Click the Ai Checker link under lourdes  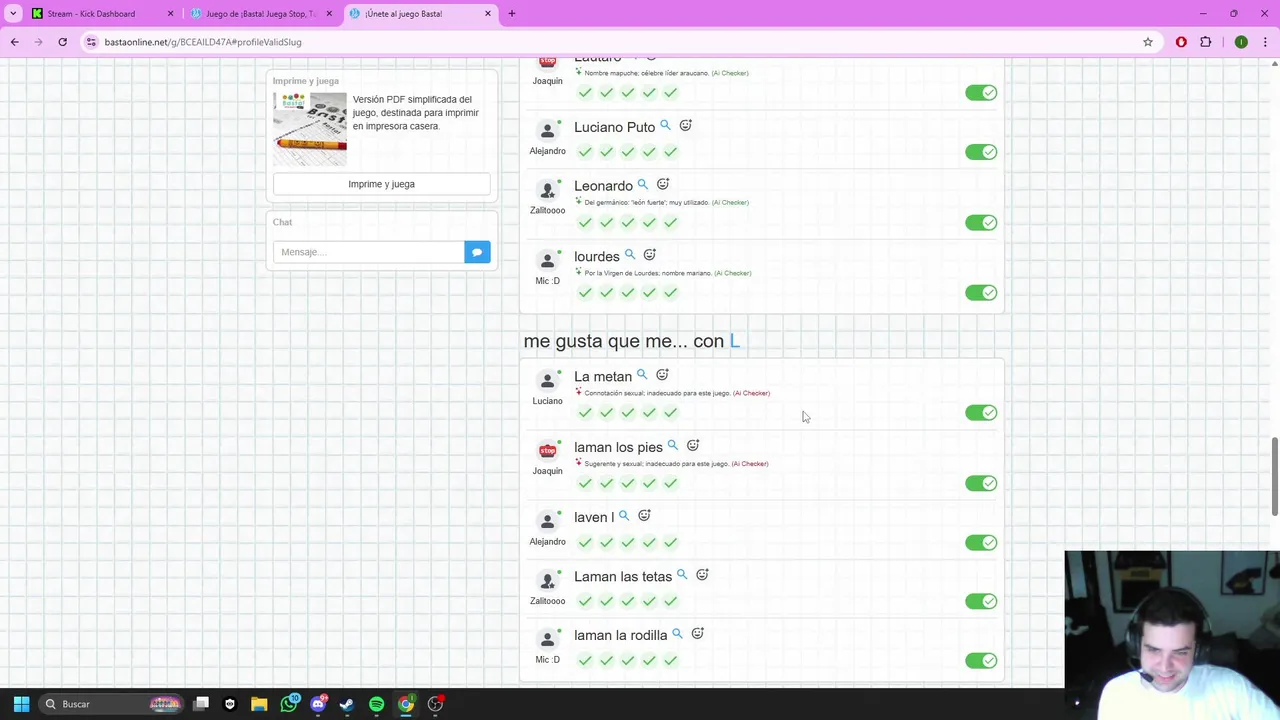pyautogui.click(x=733, y=273)
